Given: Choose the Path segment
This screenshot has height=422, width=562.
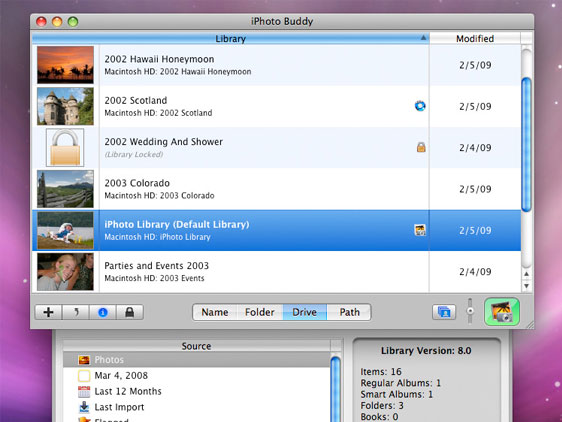Looking at the screenshot, I should [349, 312].
